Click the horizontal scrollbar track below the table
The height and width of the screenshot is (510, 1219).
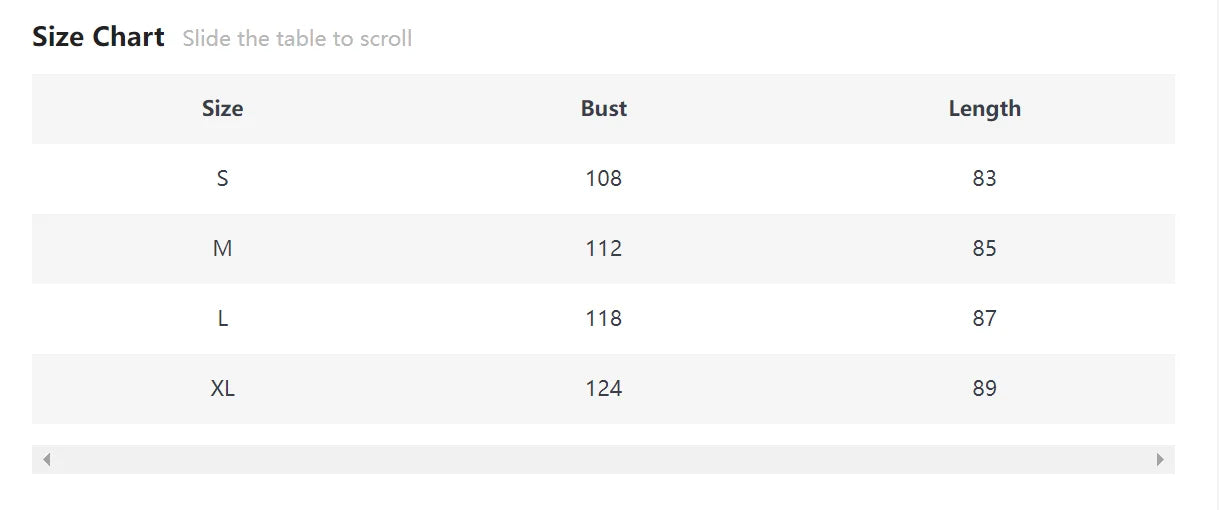pyautogui.click(x=603, y=459)
